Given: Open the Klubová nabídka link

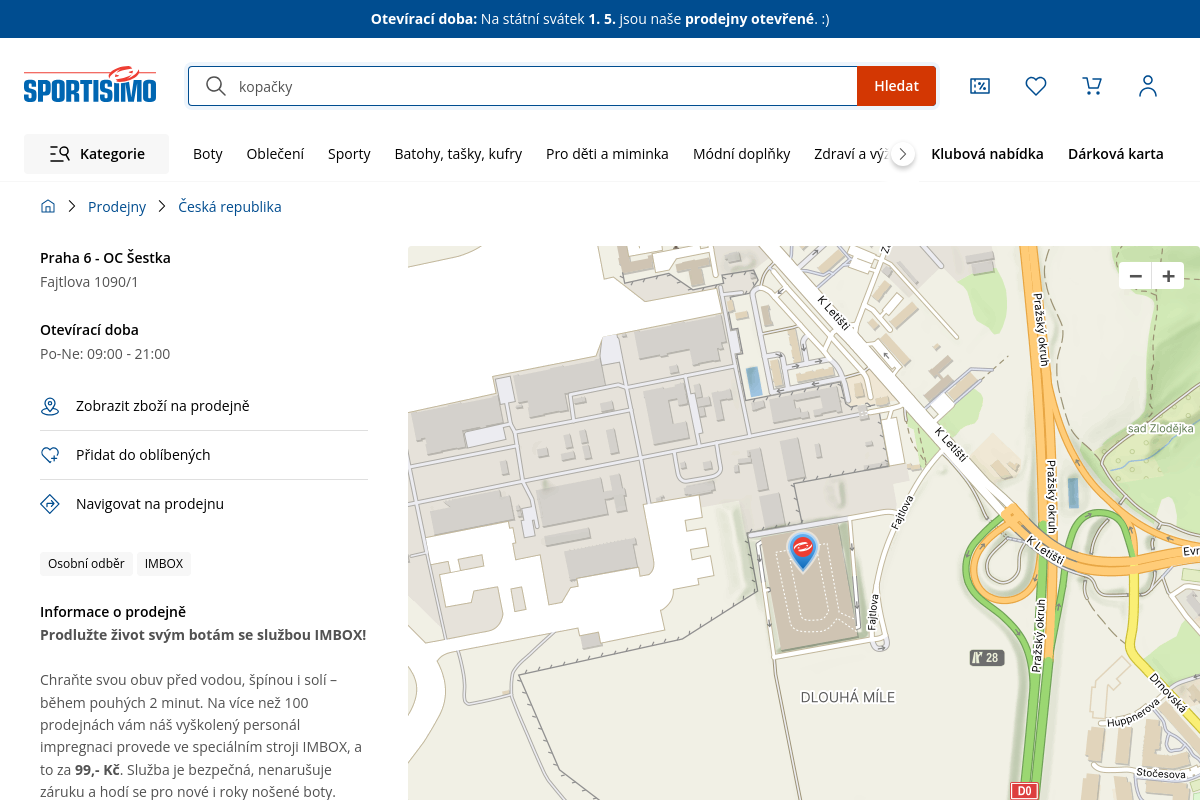Looking at the screenshot, I should pyautogui.click(x=987, y=154).
